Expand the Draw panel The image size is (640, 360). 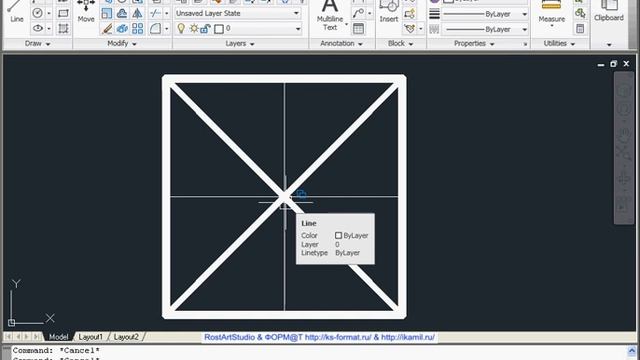(38, 43)
